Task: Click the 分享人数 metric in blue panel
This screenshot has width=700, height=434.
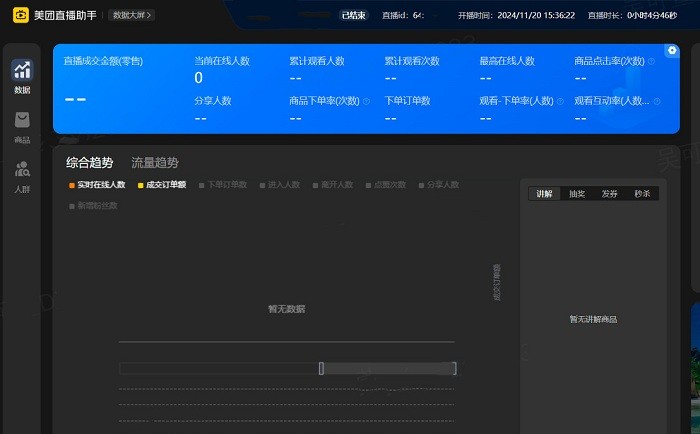Action: tap(212, 101)
